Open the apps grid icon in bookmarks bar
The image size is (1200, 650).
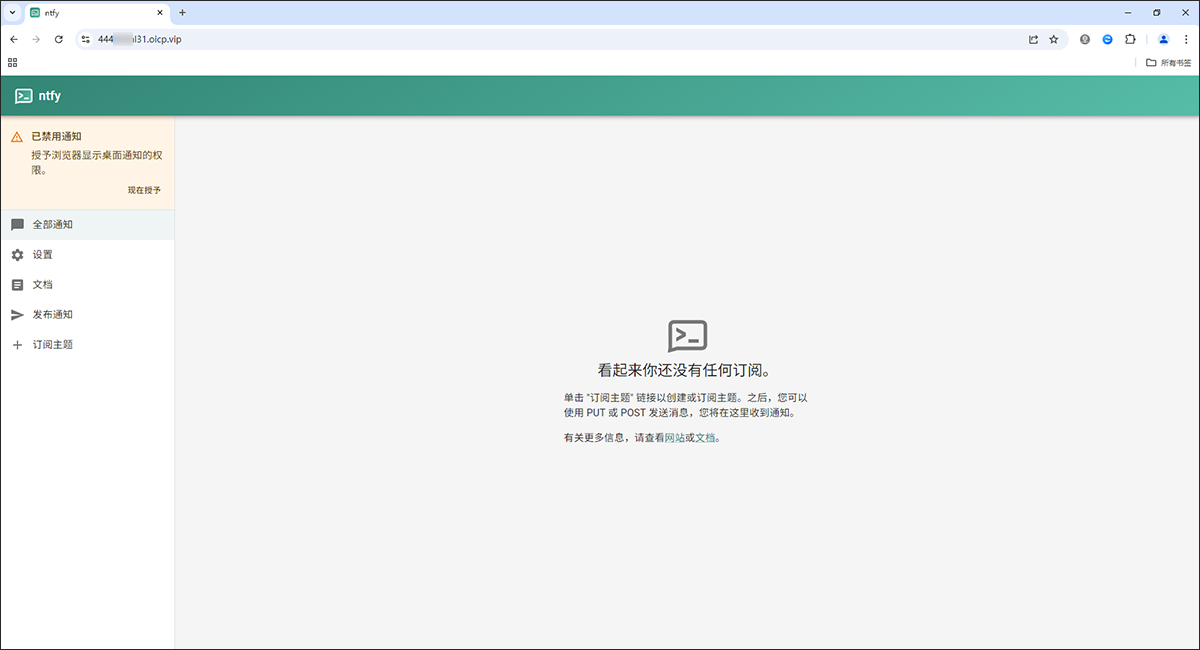13,62
